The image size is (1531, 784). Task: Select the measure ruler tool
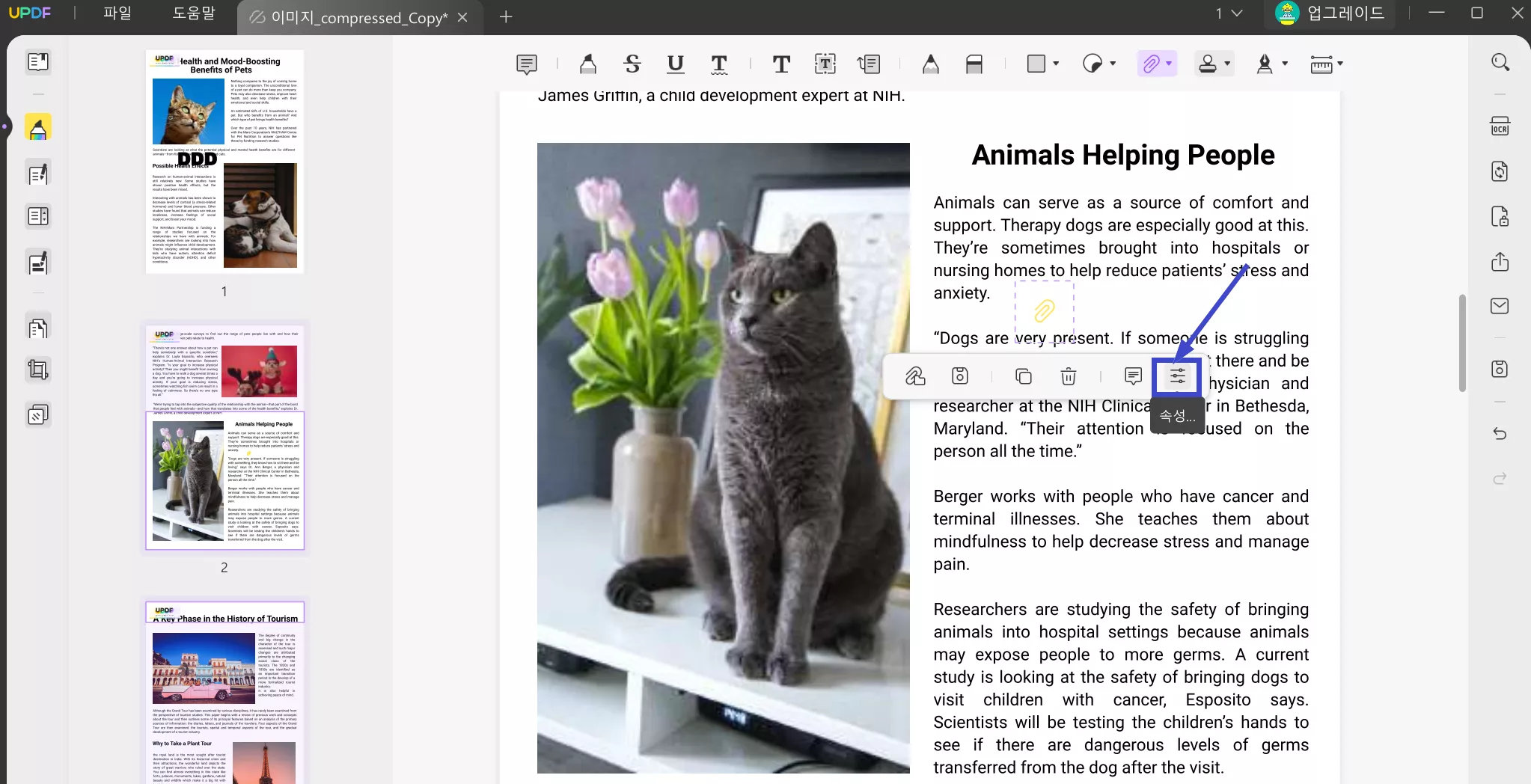(x=1321, y=64)
